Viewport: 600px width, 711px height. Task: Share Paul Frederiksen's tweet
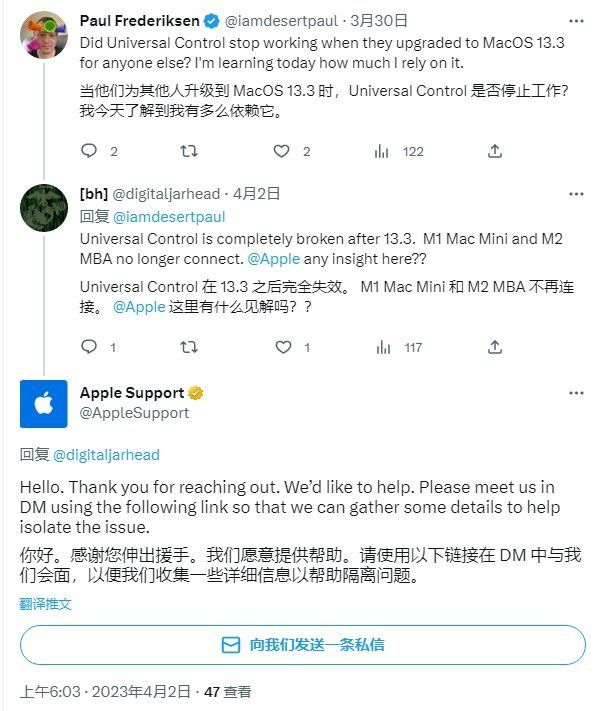[495, 151]
